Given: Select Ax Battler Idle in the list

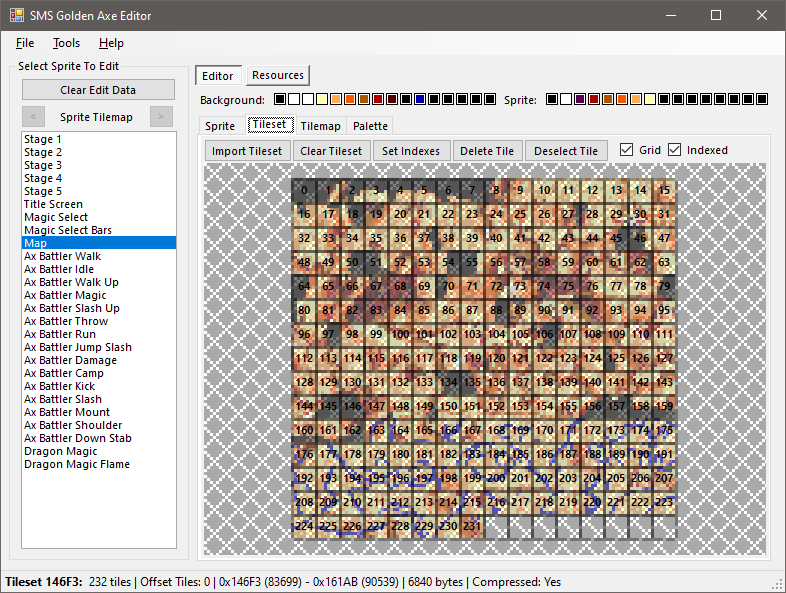Looking at the screenshot, I should pyautogui.click(x=99, y=269).
